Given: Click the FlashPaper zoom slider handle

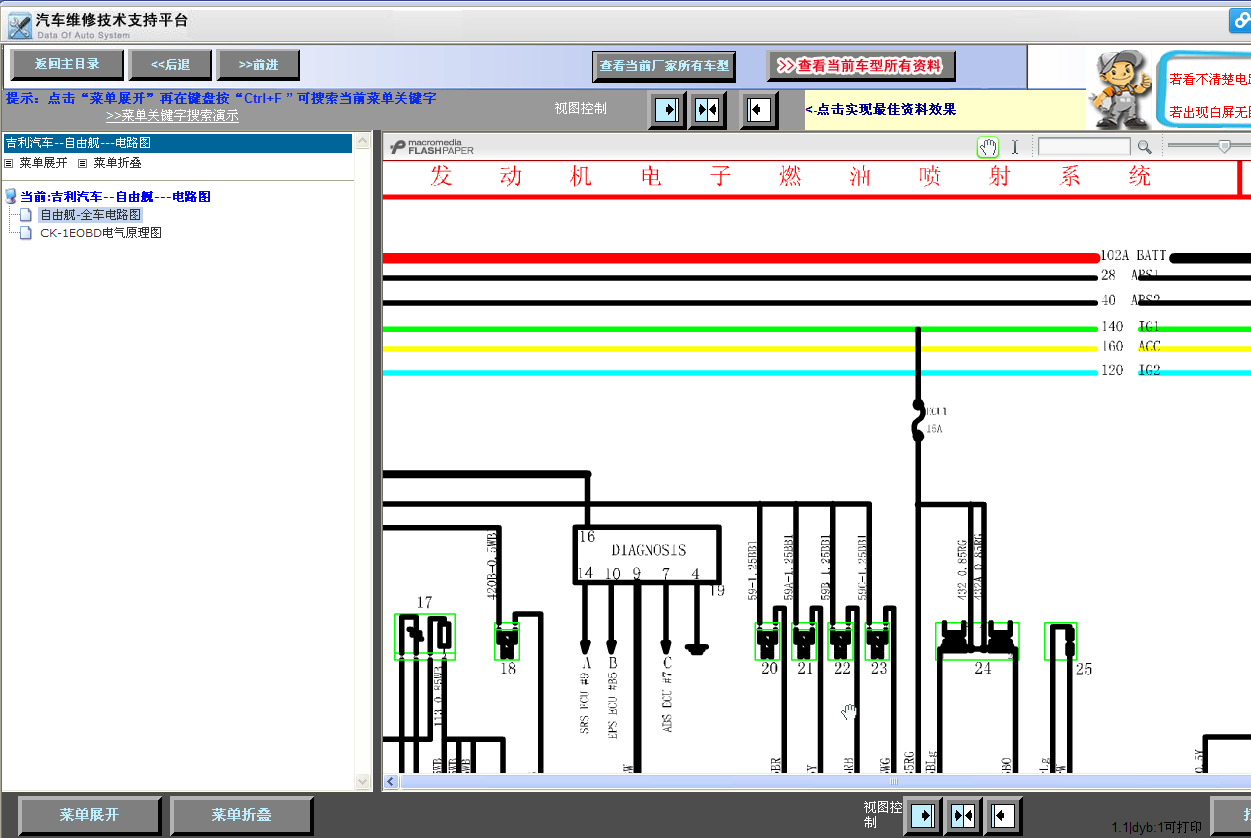Looking at the screenshot, I should pos(1224,147).
